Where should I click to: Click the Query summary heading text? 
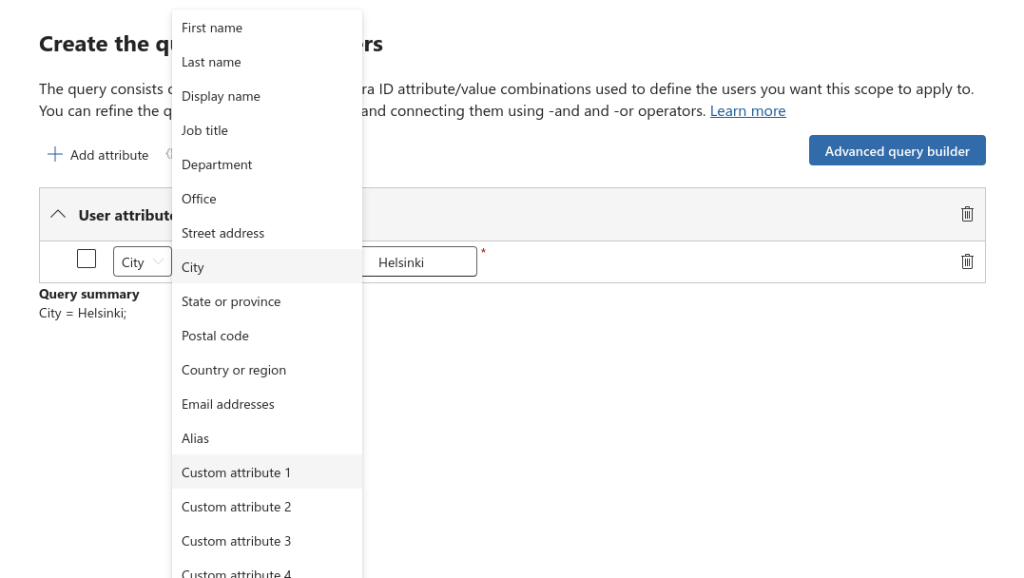coord(89,295)
